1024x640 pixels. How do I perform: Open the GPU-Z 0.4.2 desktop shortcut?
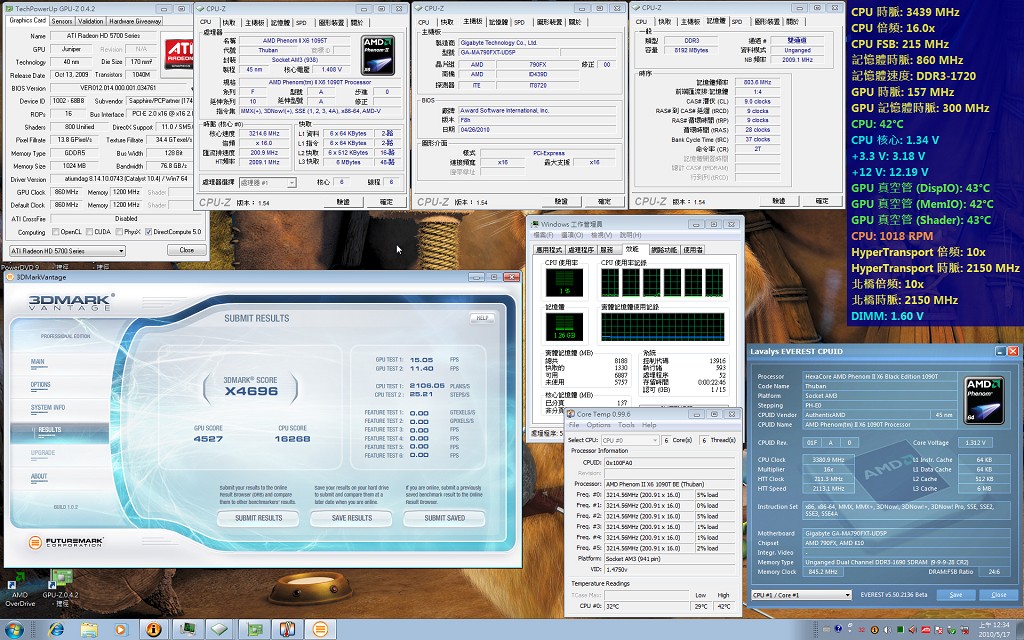(x=61, y=589)
